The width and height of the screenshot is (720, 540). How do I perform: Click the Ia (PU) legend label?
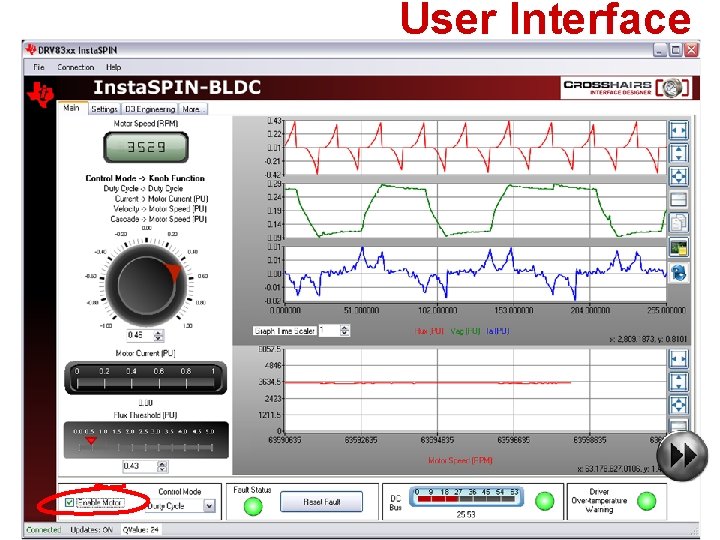coord(497,331)
